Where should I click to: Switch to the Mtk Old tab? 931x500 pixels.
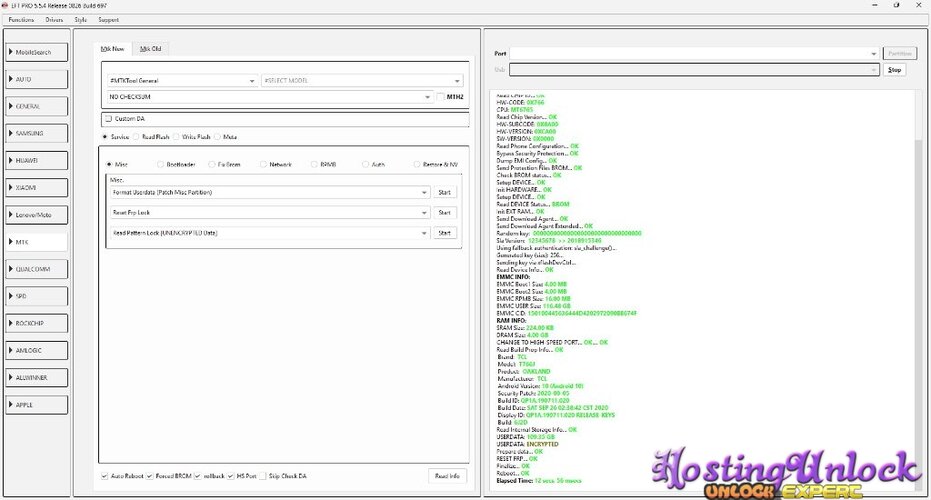pos(150,49)
